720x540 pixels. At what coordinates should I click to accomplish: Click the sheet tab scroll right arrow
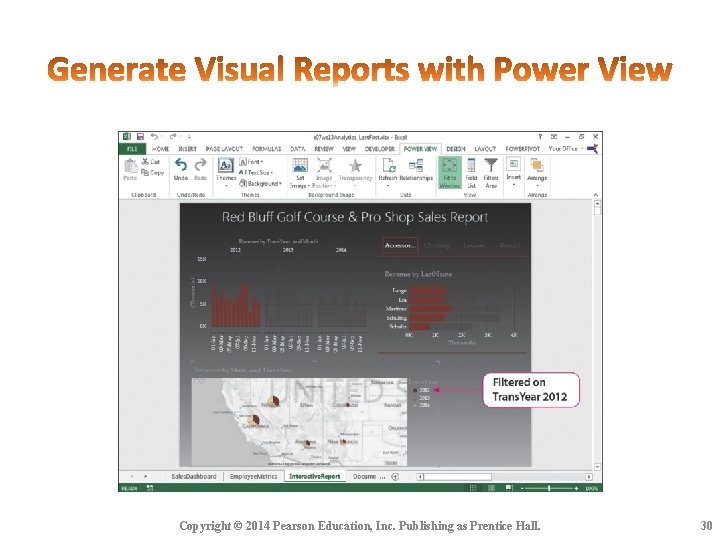[146, 477]
